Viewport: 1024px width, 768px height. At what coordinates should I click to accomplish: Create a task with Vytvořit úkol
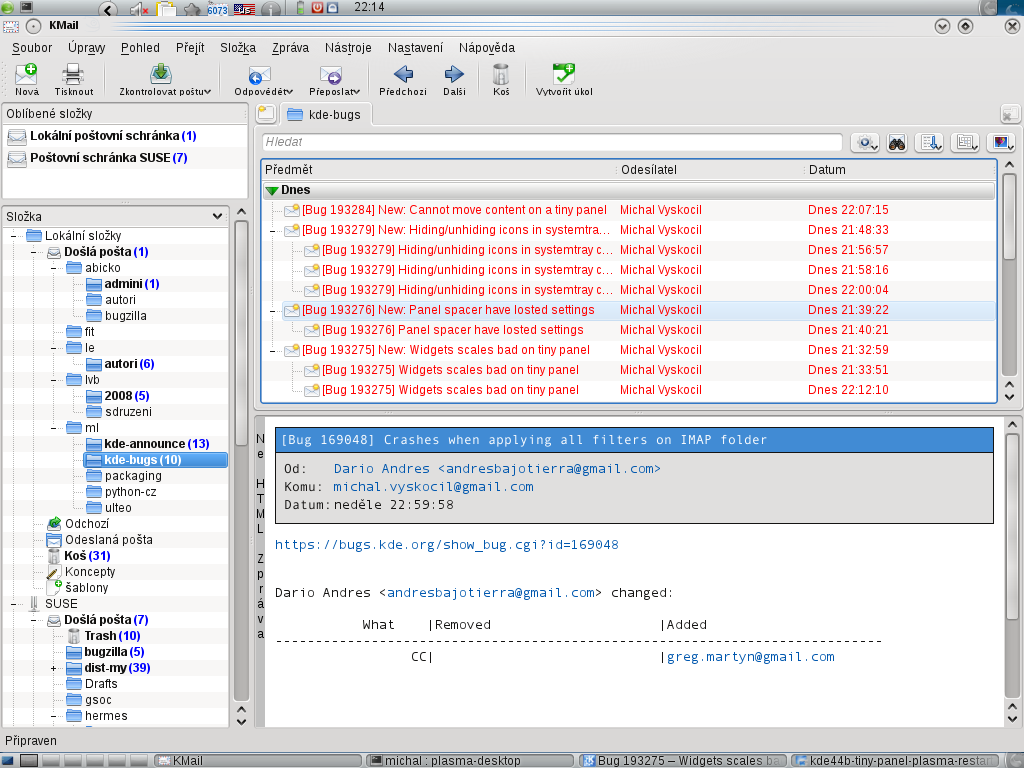coord(564,79)
